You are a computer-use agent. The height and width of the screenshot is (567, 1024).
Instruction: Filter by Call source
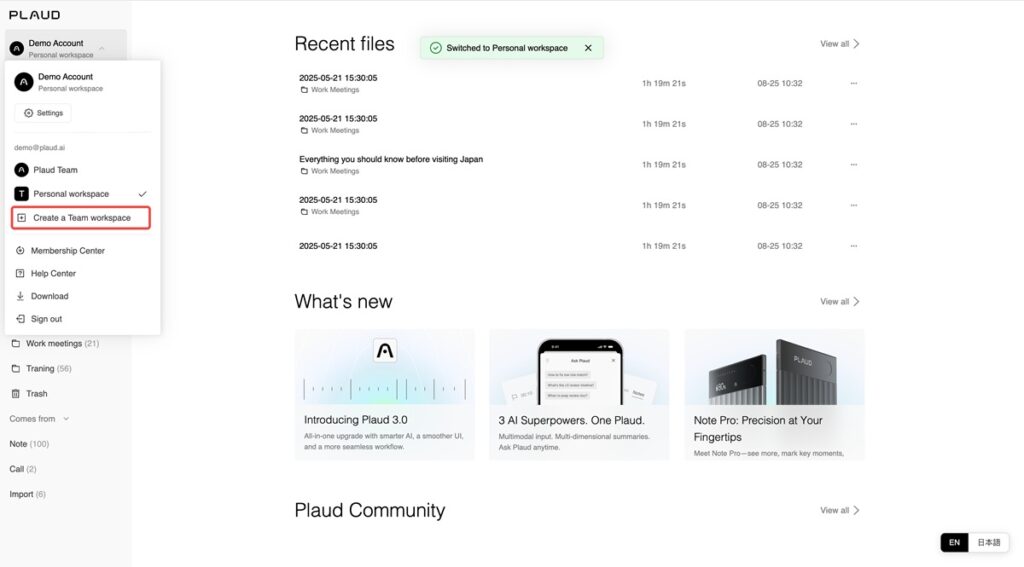(x=23, y=470)
